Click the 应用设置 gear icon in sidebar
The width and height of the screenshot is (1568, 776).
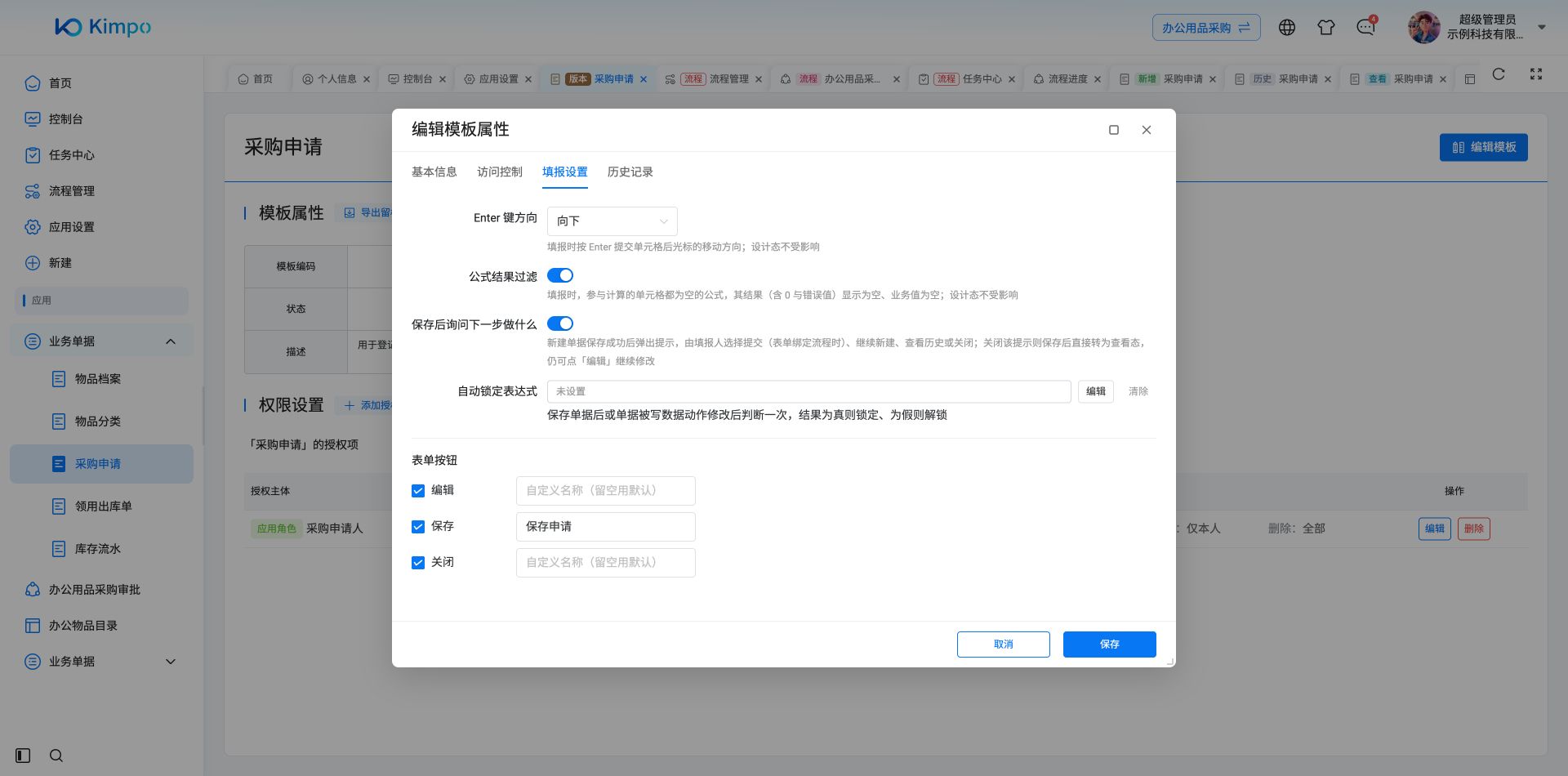point(33,227)
